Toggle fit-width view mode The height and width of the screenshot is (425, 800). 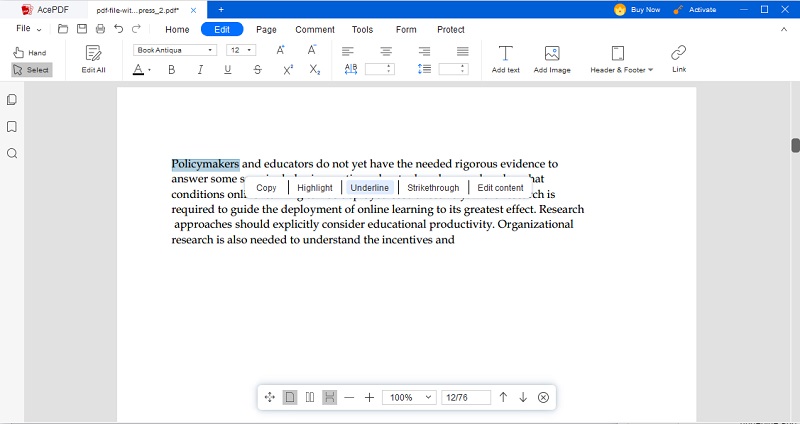pos(330,397)
